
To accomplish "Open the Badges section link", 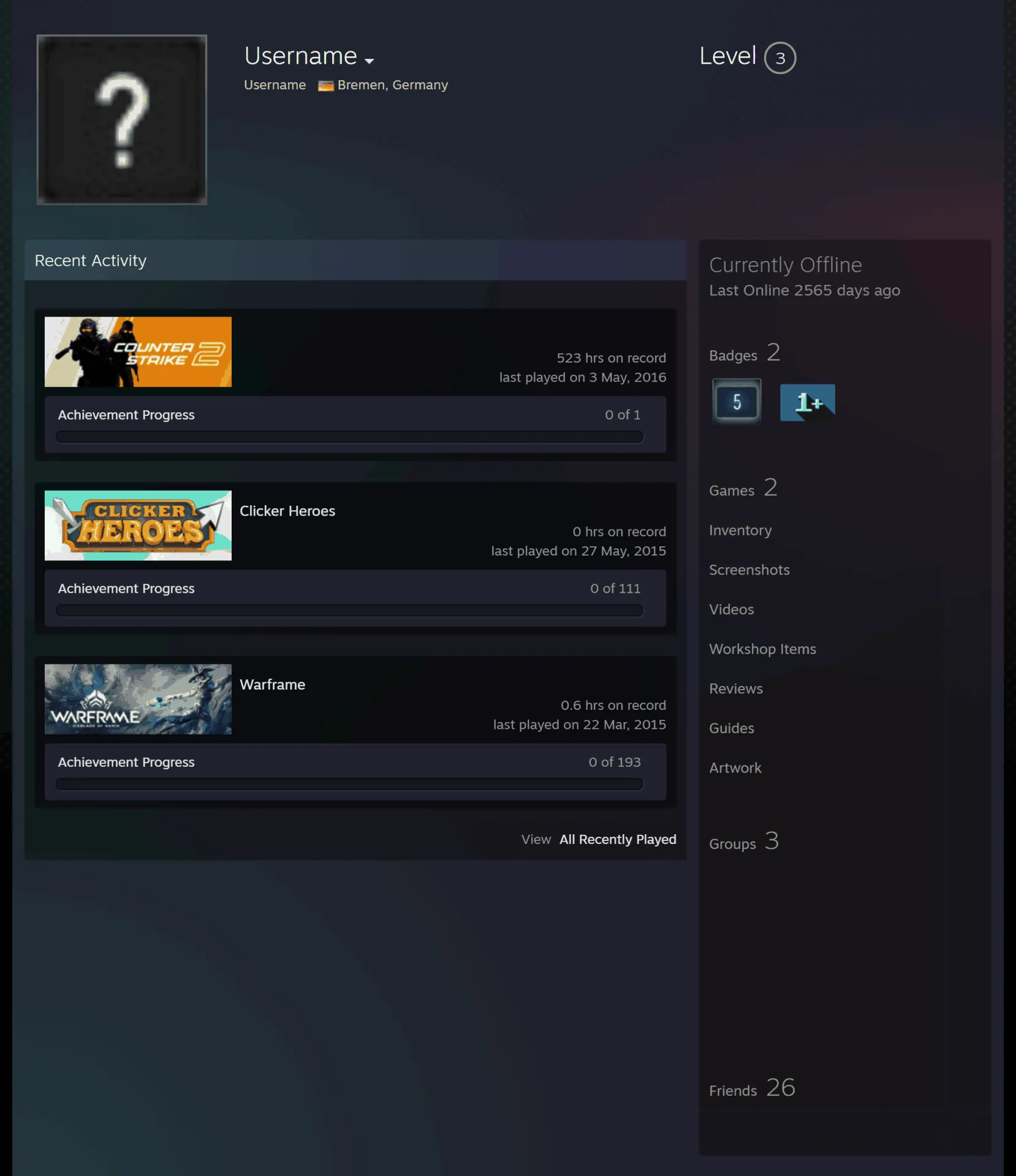I will click(x=745, y=353).
